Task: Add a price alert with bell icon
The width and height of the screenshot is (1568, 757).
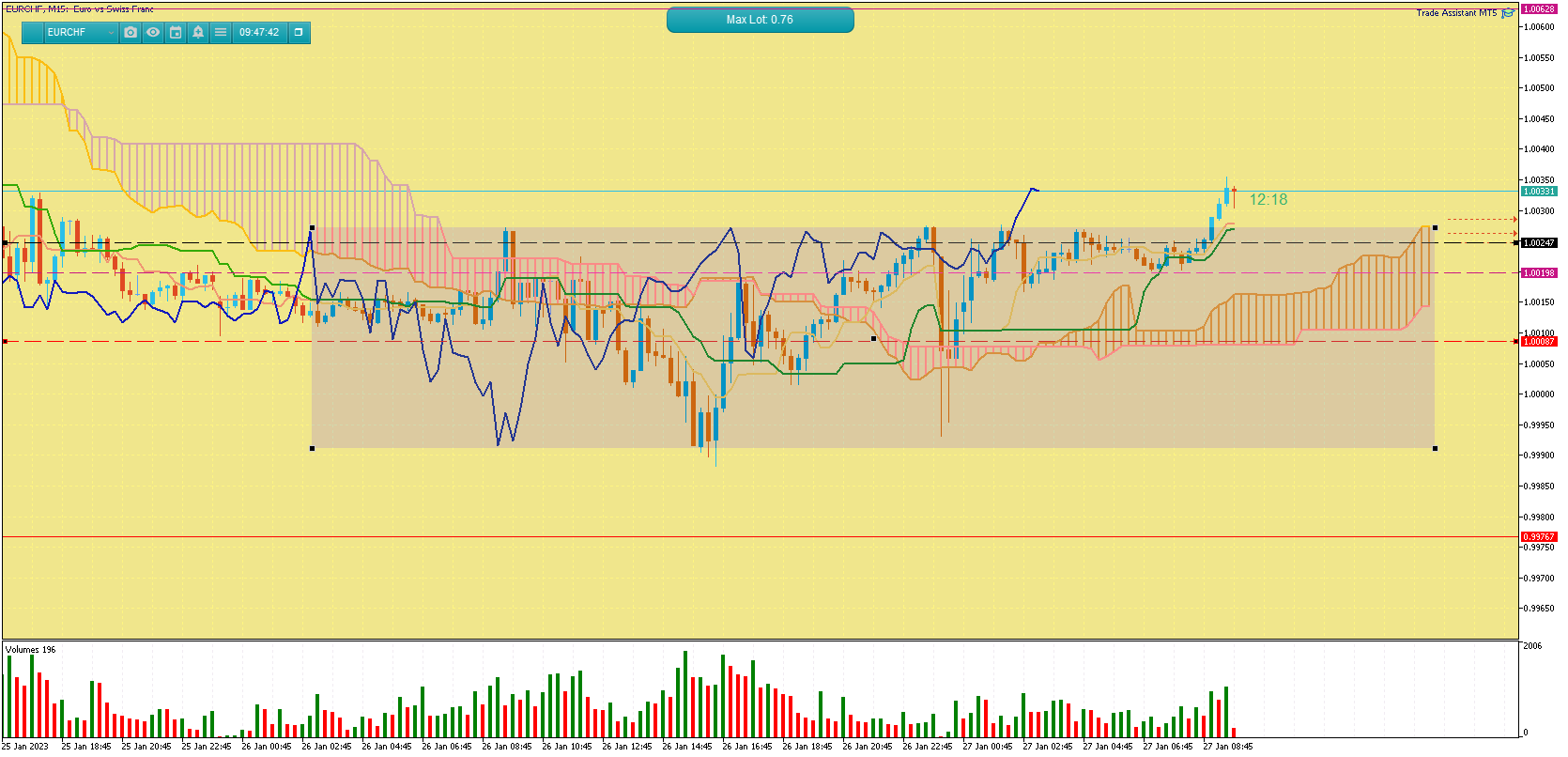Action: tap(198, 32)
